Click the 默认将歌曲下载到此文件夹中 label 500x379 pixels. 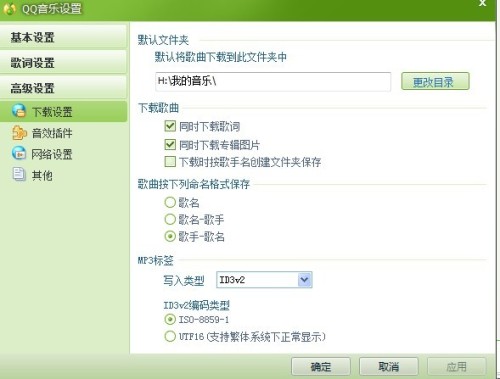tap(220, 57)
